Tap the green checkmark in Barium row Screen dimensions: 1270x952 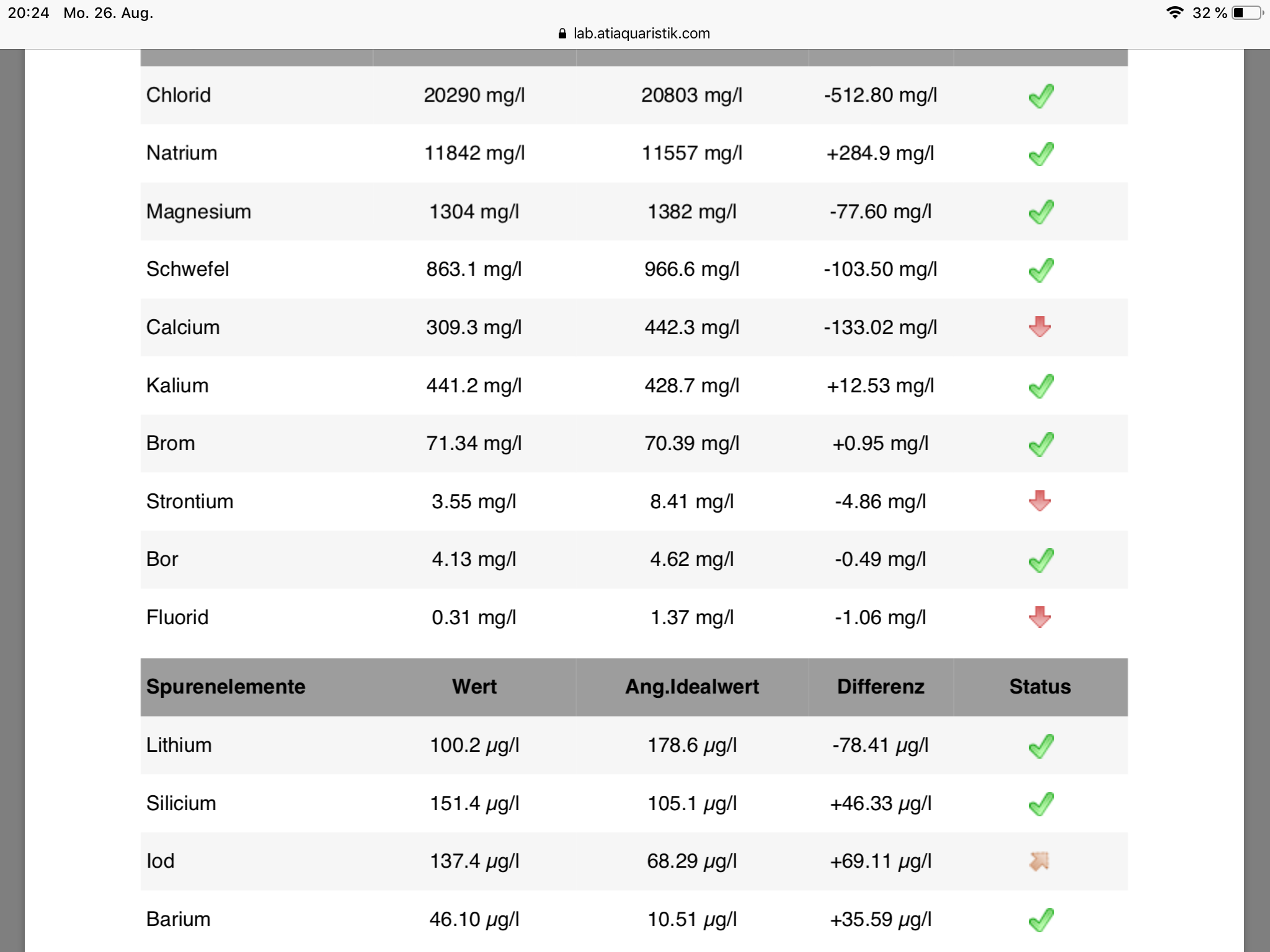1041,920
